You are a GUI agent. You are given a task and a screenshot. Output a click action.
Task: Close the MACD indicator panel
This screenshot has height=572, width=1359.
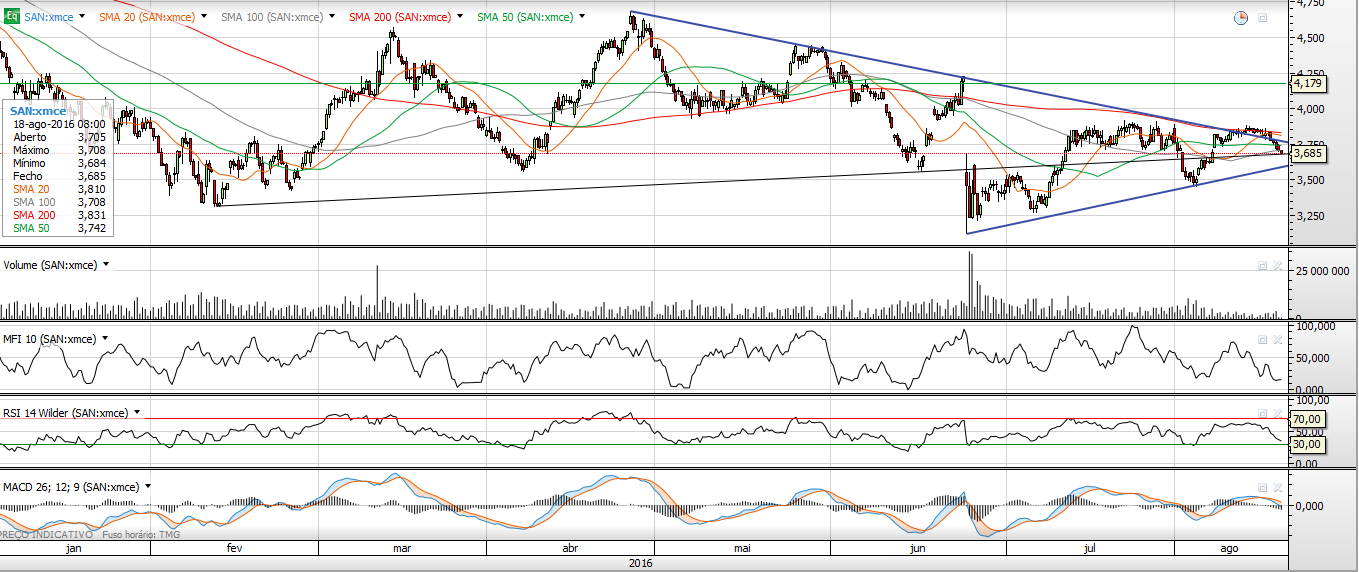pyautogui.click(x=1276, y=487)
